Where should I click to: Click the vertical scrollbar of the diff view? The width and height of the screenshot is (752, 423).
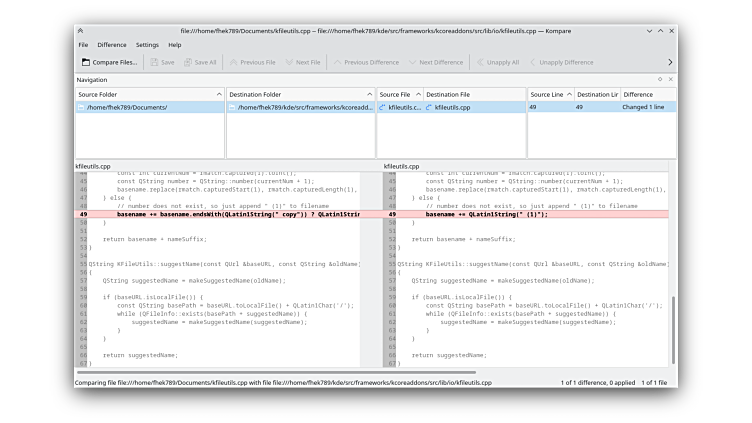pyautogui.click(x=674, y=330)
